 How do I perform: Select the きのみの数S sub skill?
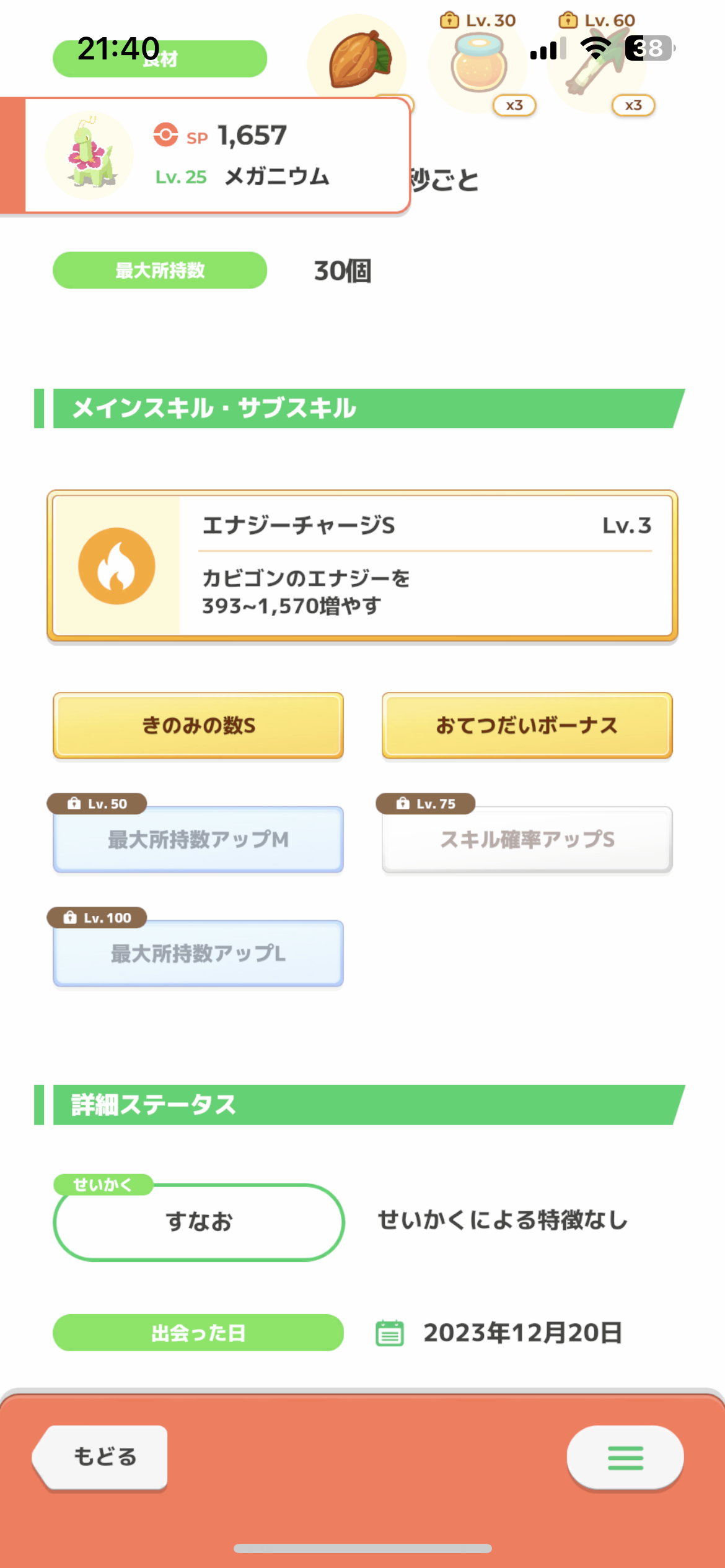pos(198,725)
